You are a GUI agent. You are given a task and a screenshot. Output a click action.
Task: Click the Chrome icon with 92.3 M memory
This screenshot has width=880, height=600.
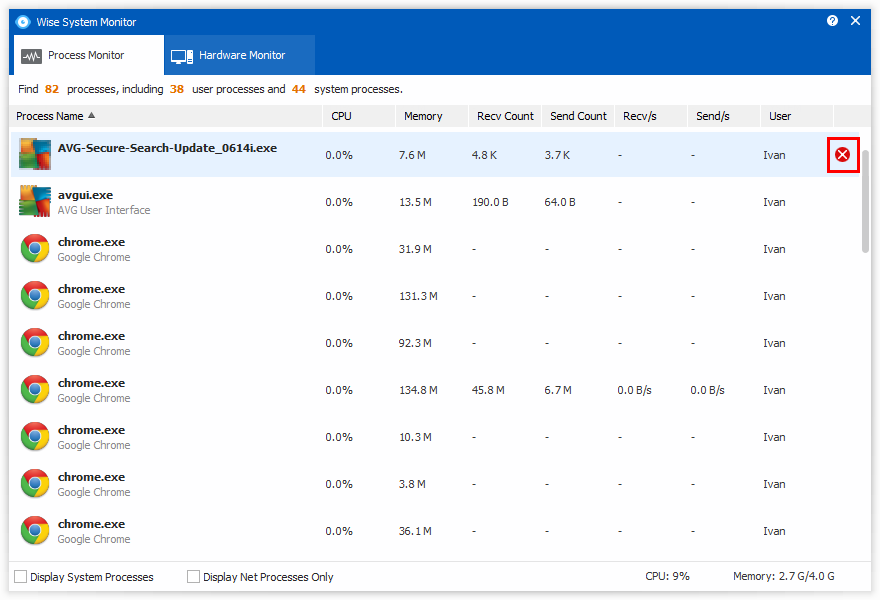(35, 342)
